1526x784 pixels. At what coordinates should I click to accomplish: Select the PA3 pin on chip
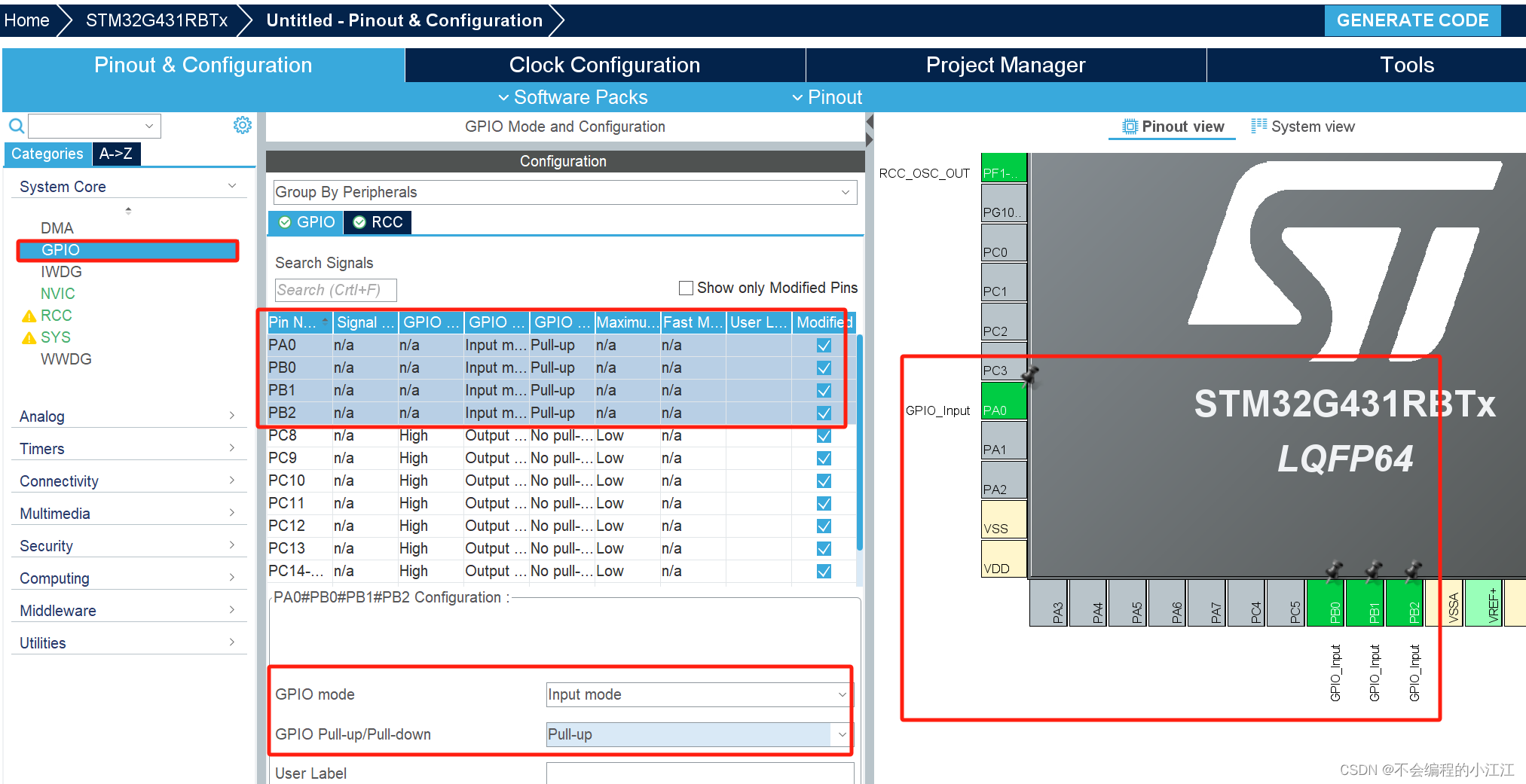[1048, 602]
